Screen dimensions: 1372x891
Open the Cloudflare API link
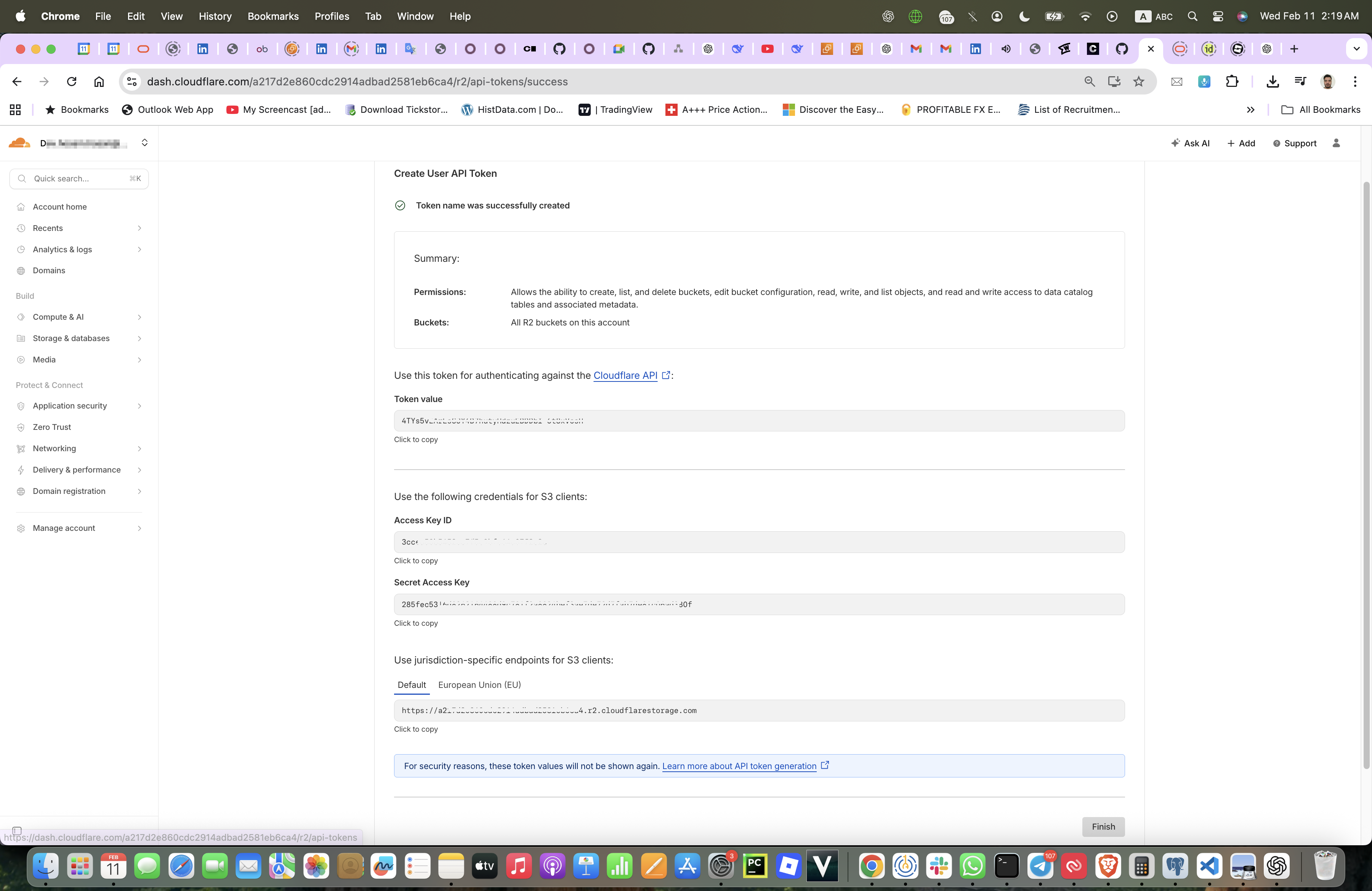point(625,375)
